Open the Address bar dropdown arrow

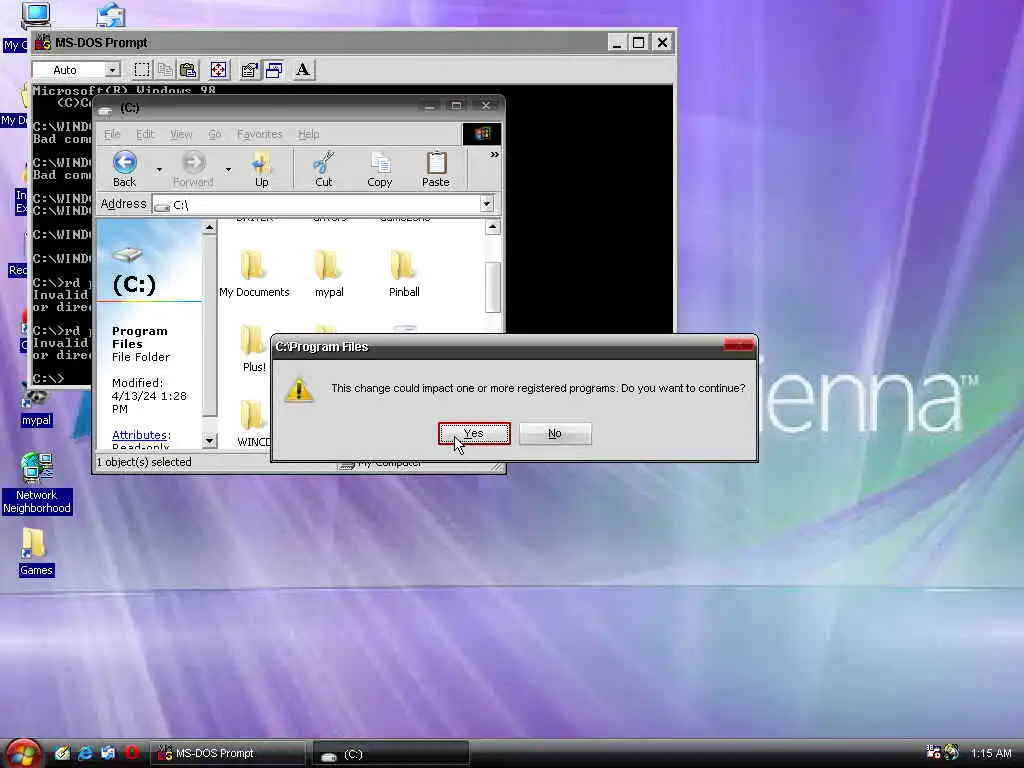tap(487, 204)
